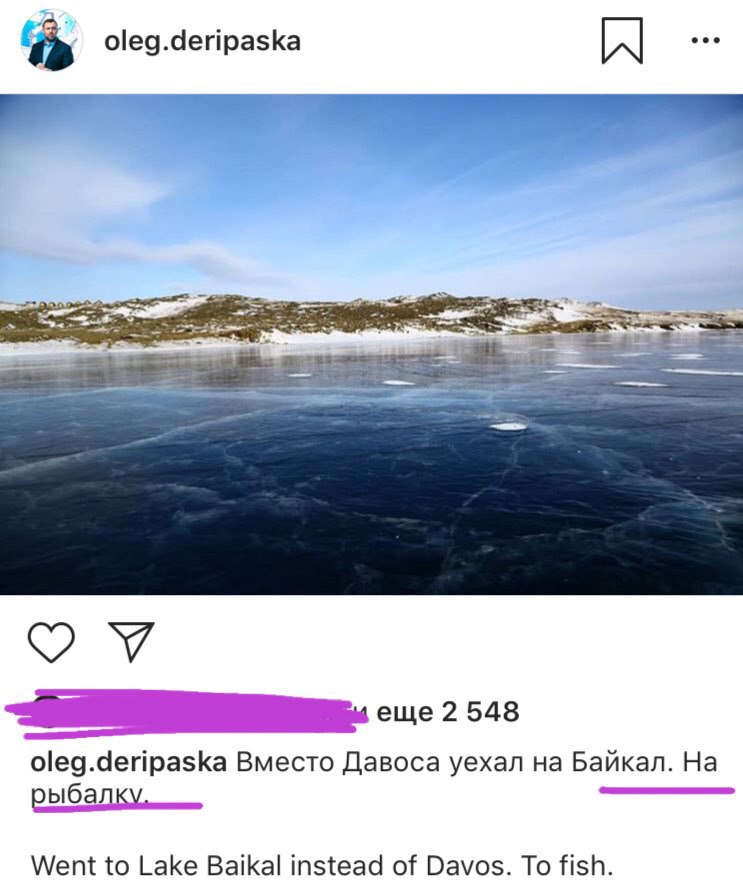Save the post with the bookmark icon
Screen dimensions: 743x882
click(622, 40)
